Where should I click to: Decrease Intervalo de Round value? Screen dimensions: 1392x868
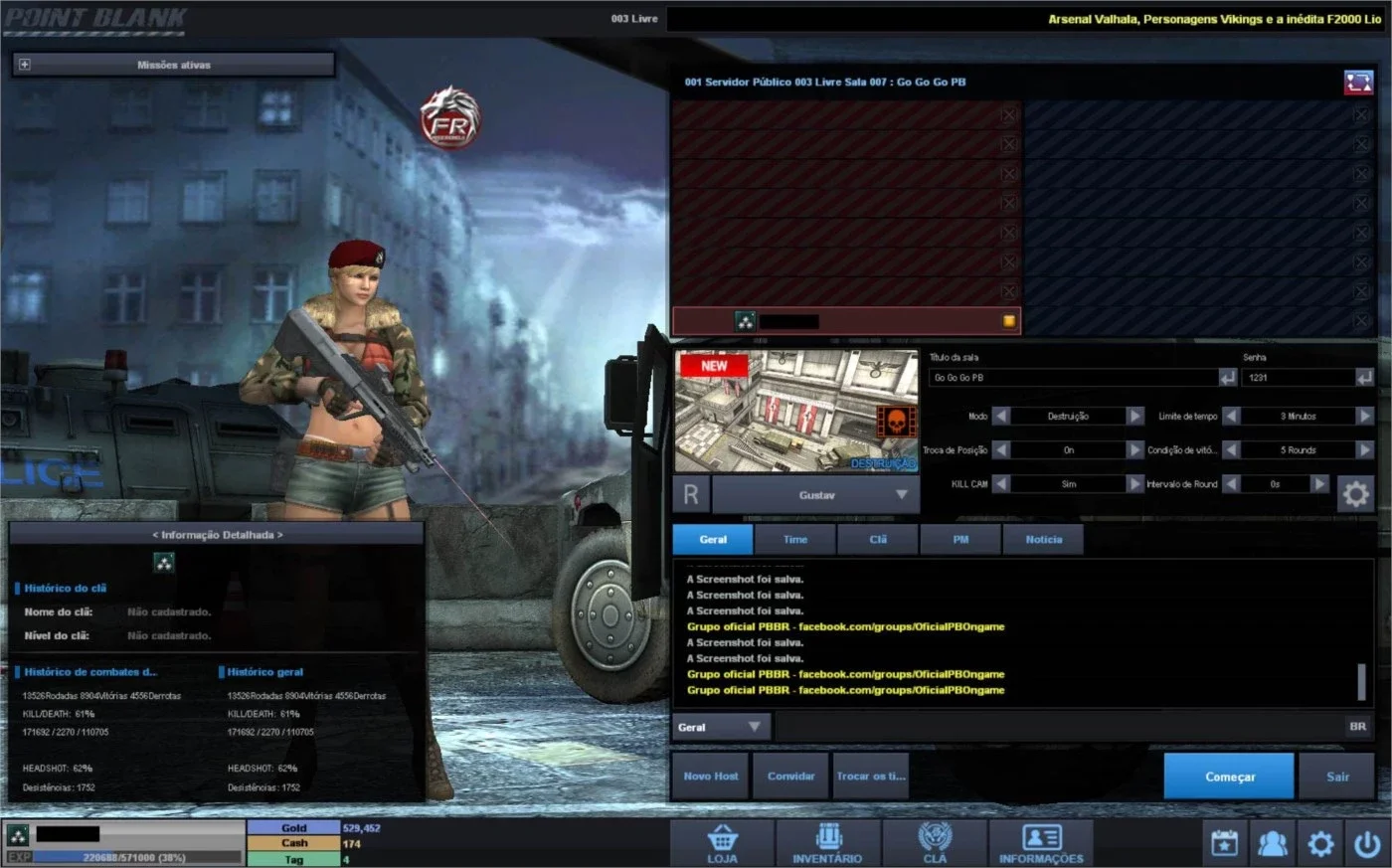[1231, 484]
